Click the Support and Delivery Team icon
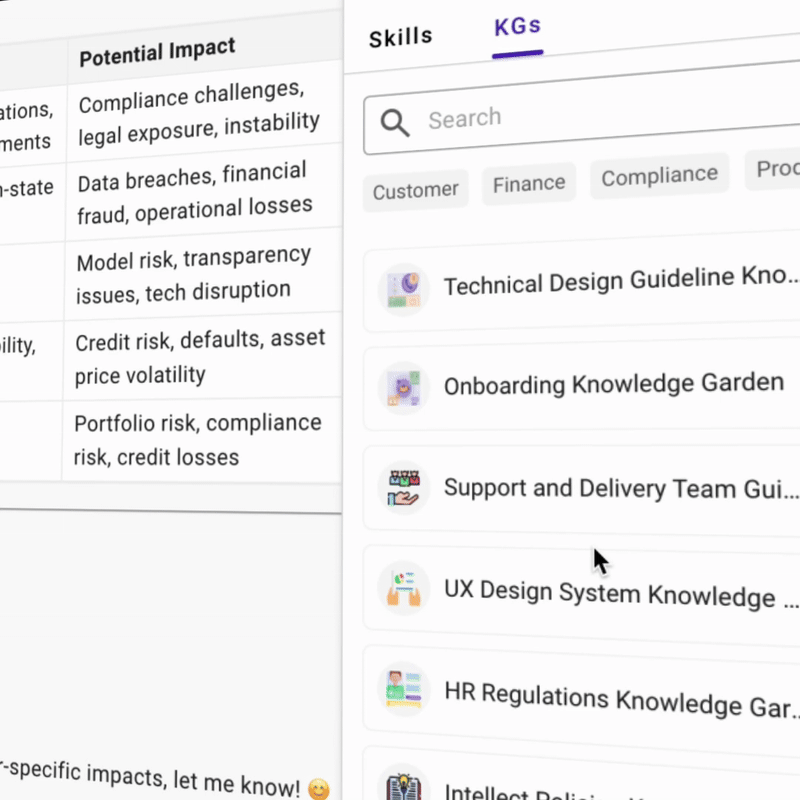Viewport: 800px width, 800px height. point(404,489)
